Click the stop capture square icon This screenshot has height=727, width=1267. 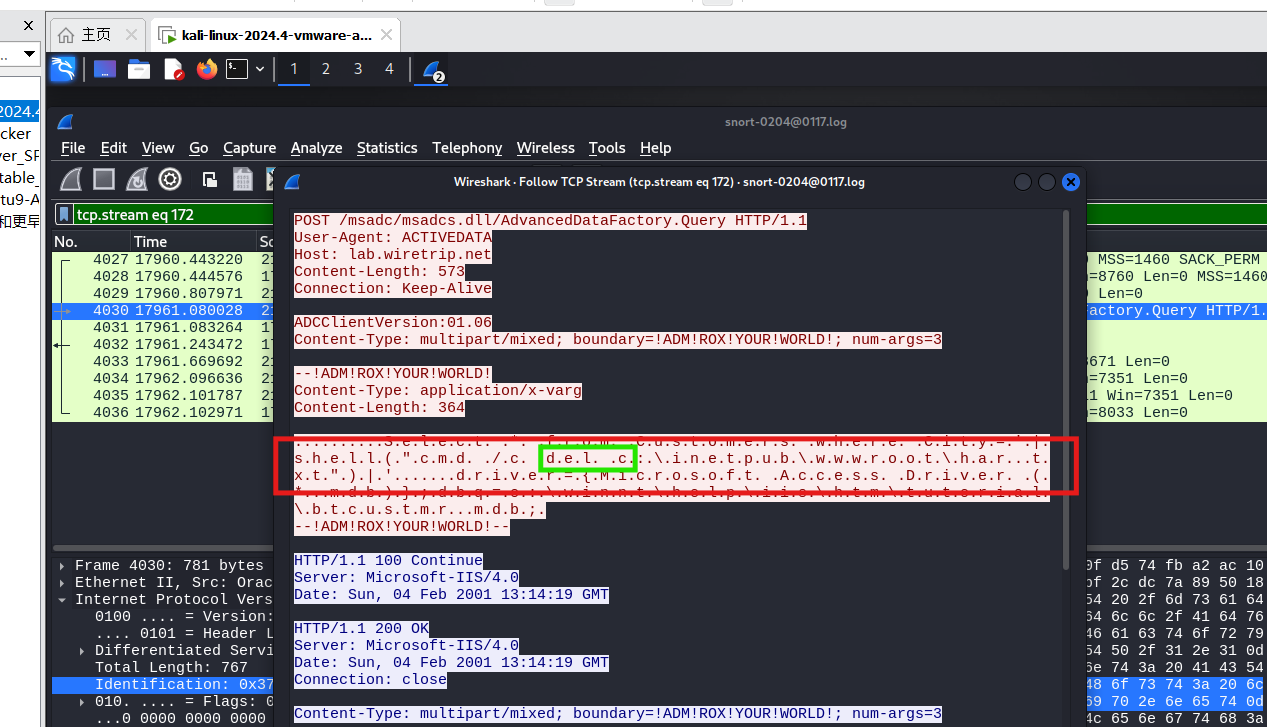click(104, 179)
